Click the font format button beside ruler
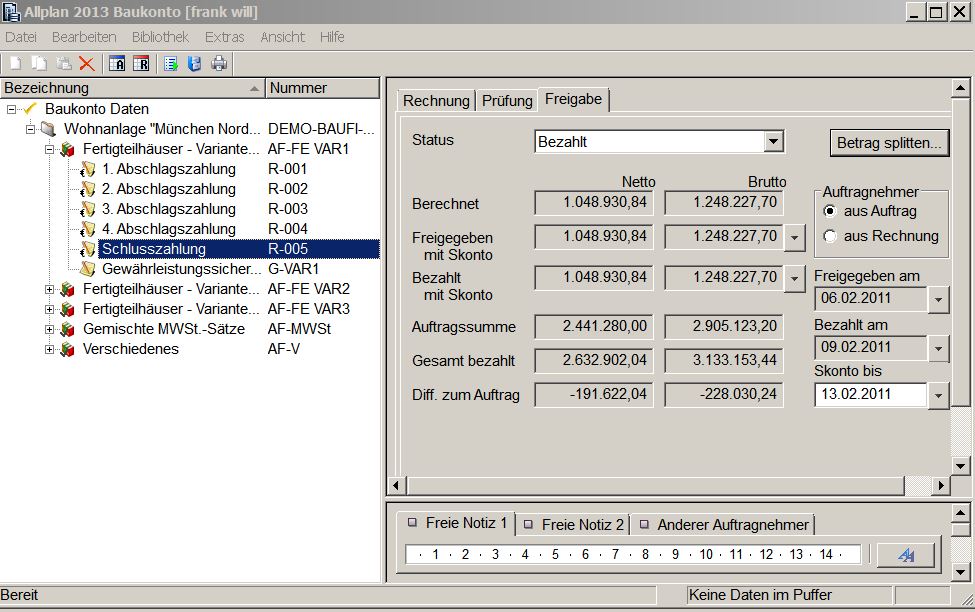The image size is (975, 612). [x=906, y=555]
